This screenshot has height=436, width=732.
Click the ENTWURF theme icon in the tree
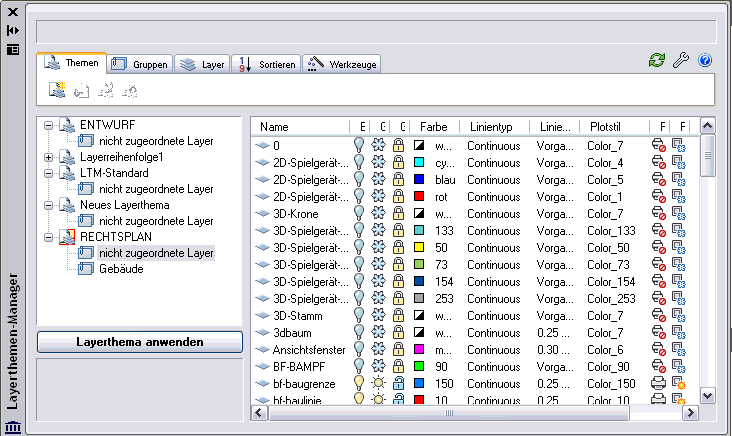[67, 125]
